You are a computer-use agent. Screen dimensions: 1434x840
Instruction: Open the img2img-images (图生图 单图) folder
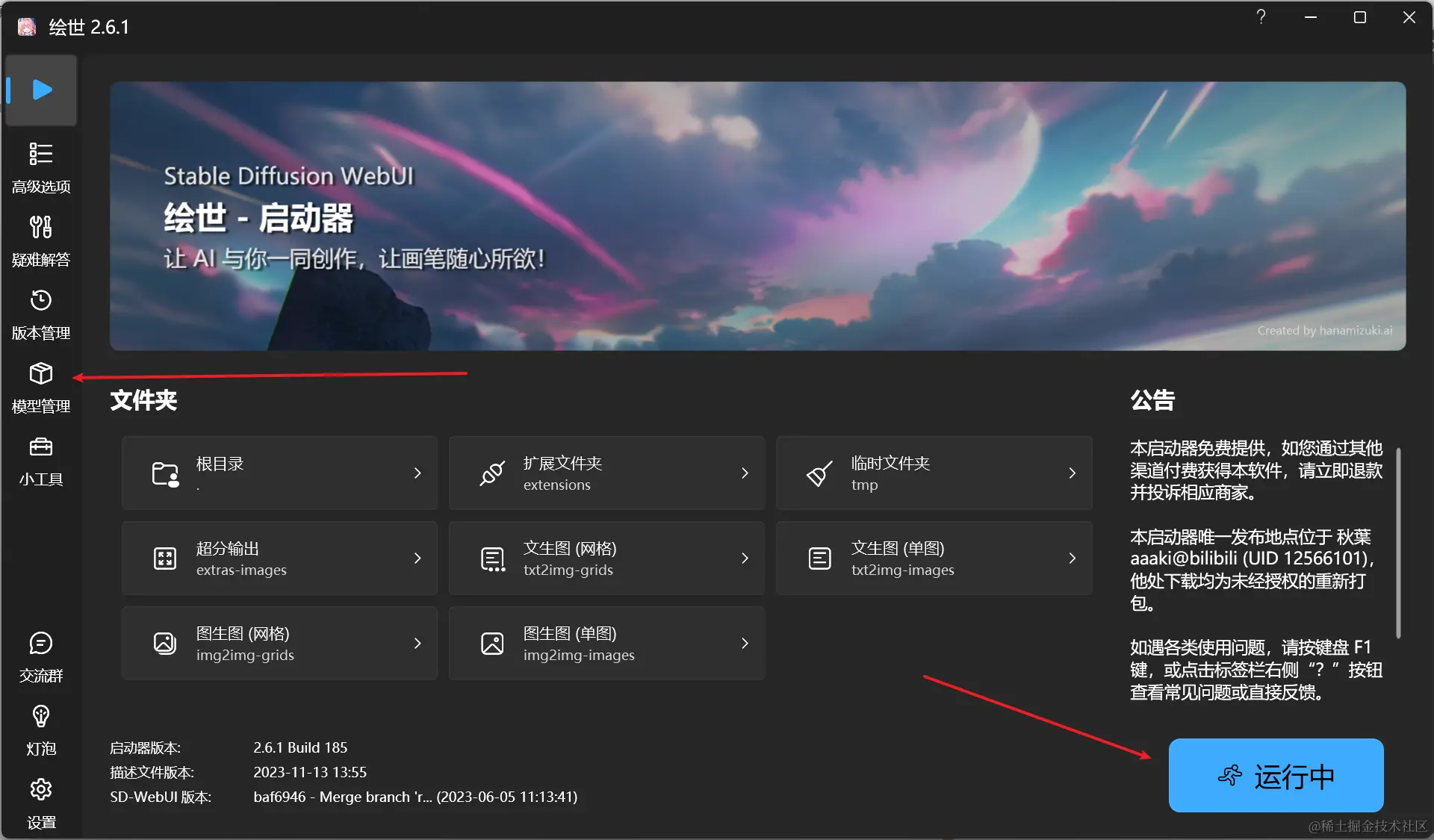pos(606,644)
